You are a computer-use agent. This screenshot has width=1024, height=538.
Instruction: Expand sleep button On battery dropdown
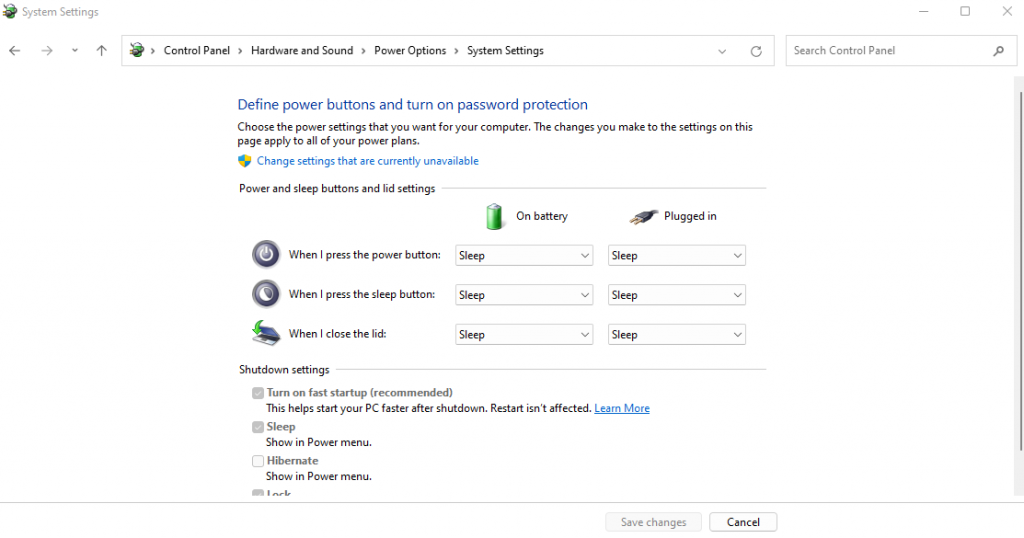[524, 295]
